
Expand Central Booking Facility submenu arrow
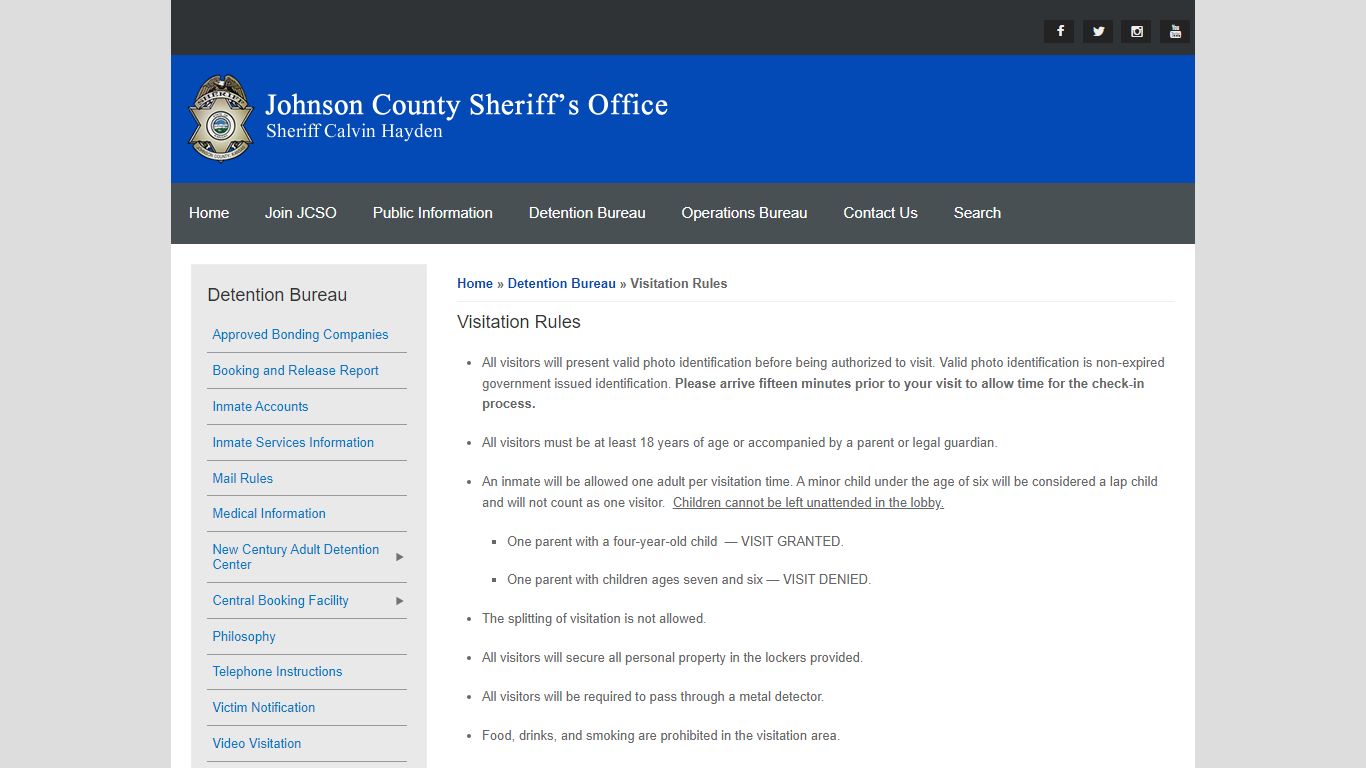point(399,600)
